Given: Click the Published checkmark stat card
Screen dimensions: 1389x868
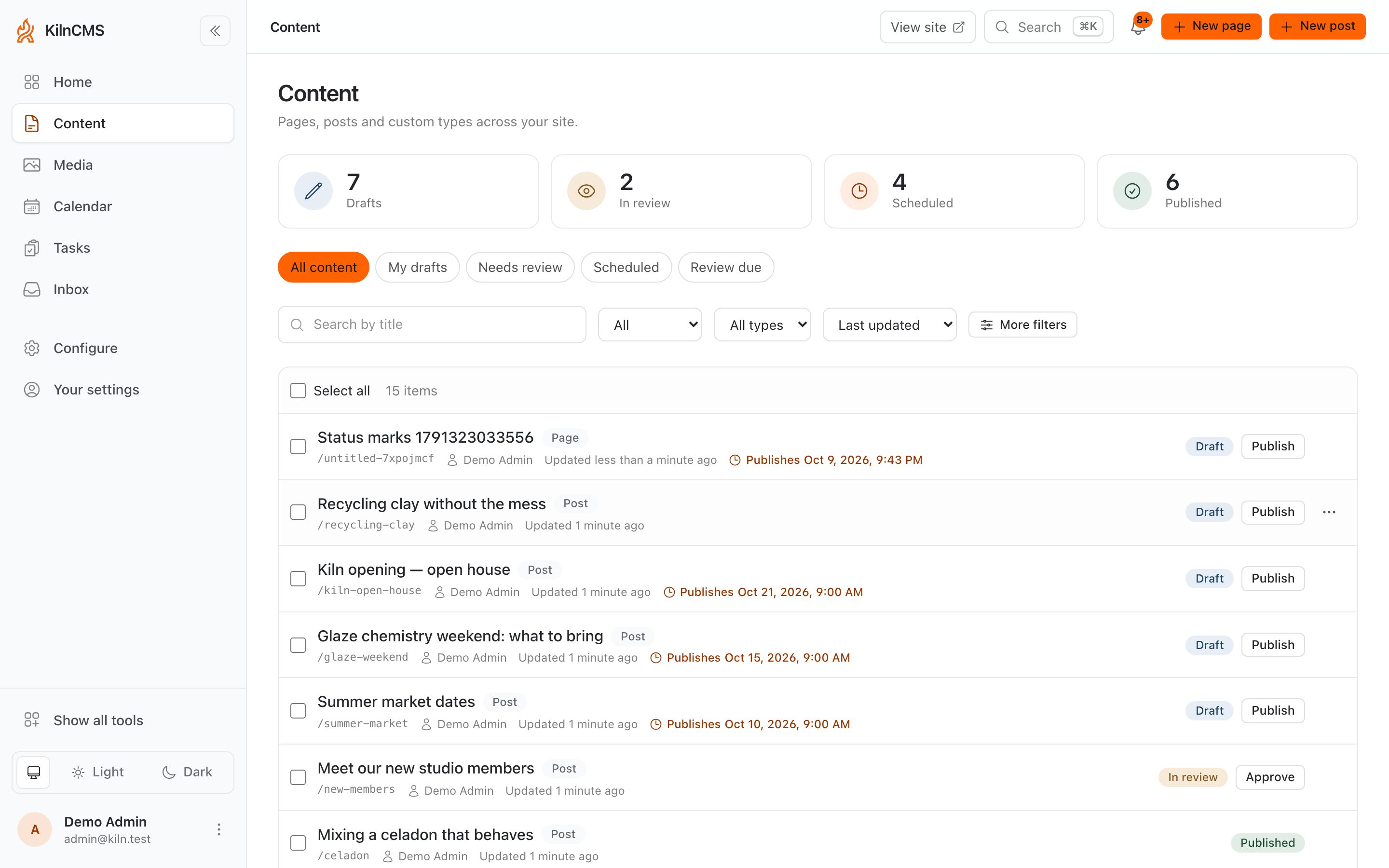Looking at the screenshot, I should (1226, 191).
